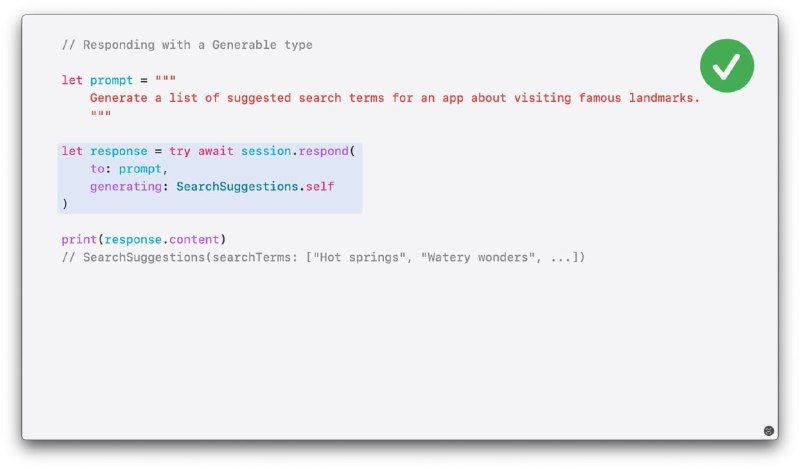
Task: Click the 'prompt' variable name in the let declaration
Action: pos(111,81)
